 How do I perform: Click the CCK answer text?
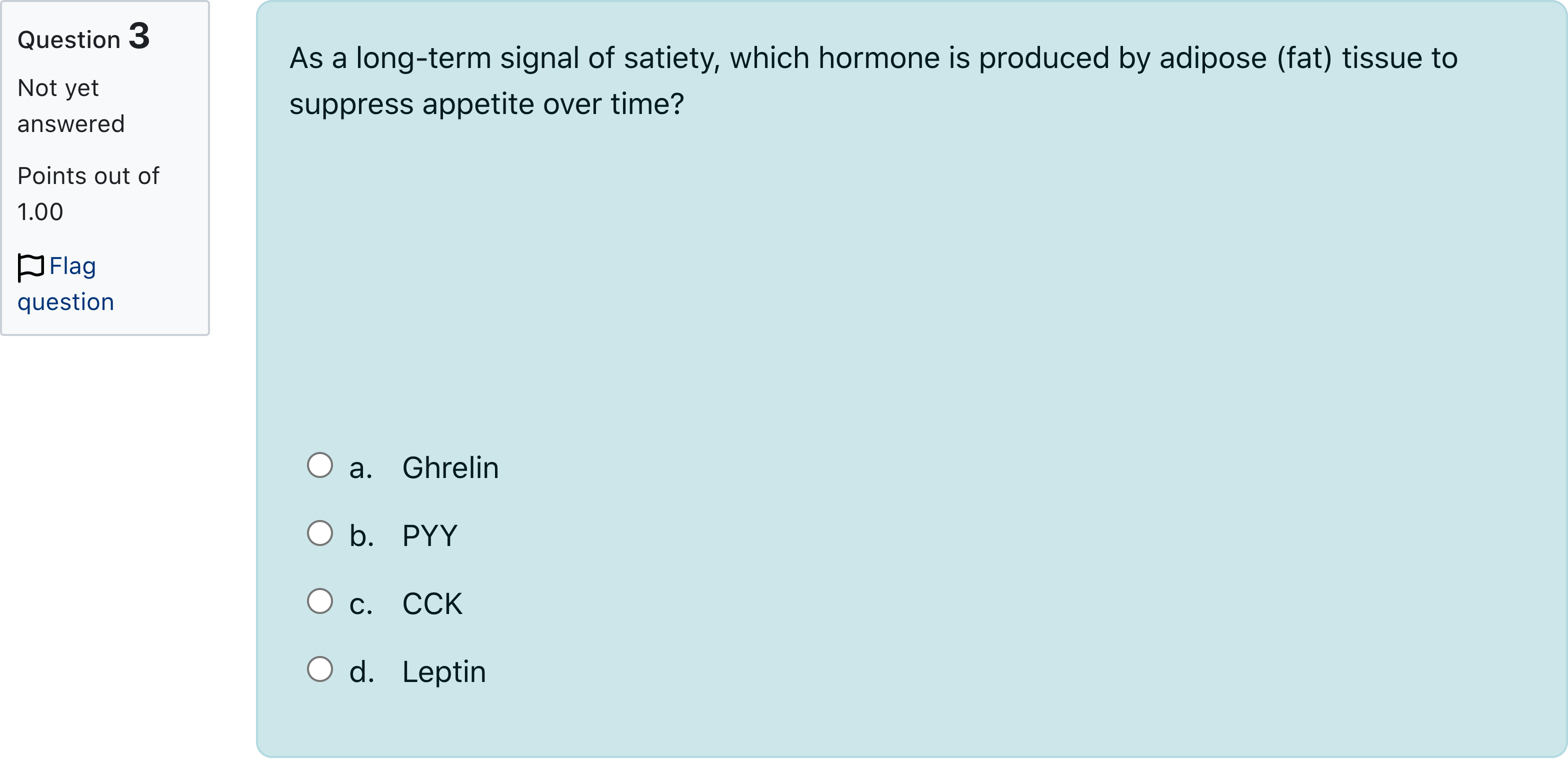432,604
